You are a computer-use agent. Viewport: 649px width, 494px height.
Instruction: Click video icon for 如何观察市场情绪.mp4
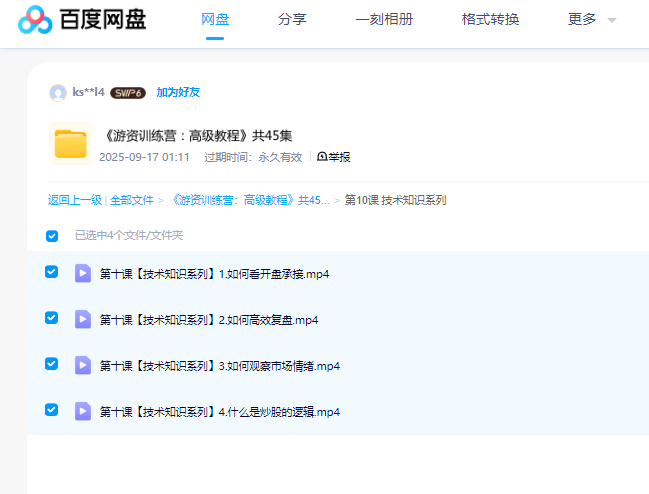pos(83,365)
